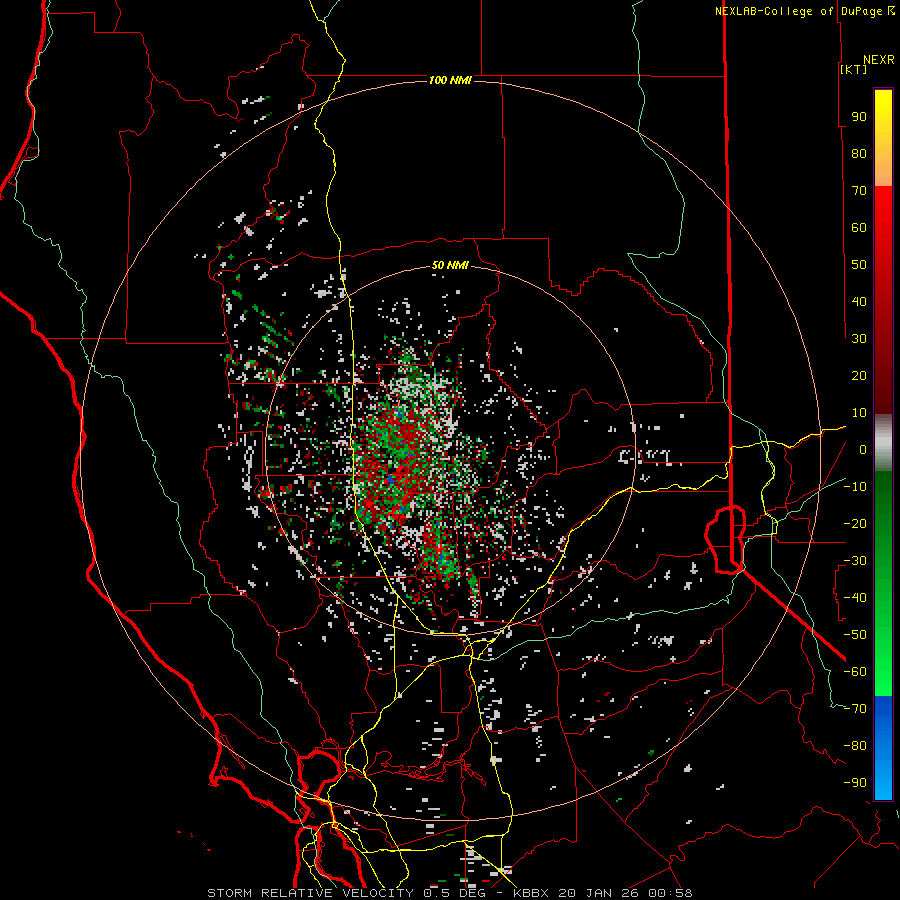Pick the red outbound segment of the color bar
900x900 pixels.
tap(883, 300)
